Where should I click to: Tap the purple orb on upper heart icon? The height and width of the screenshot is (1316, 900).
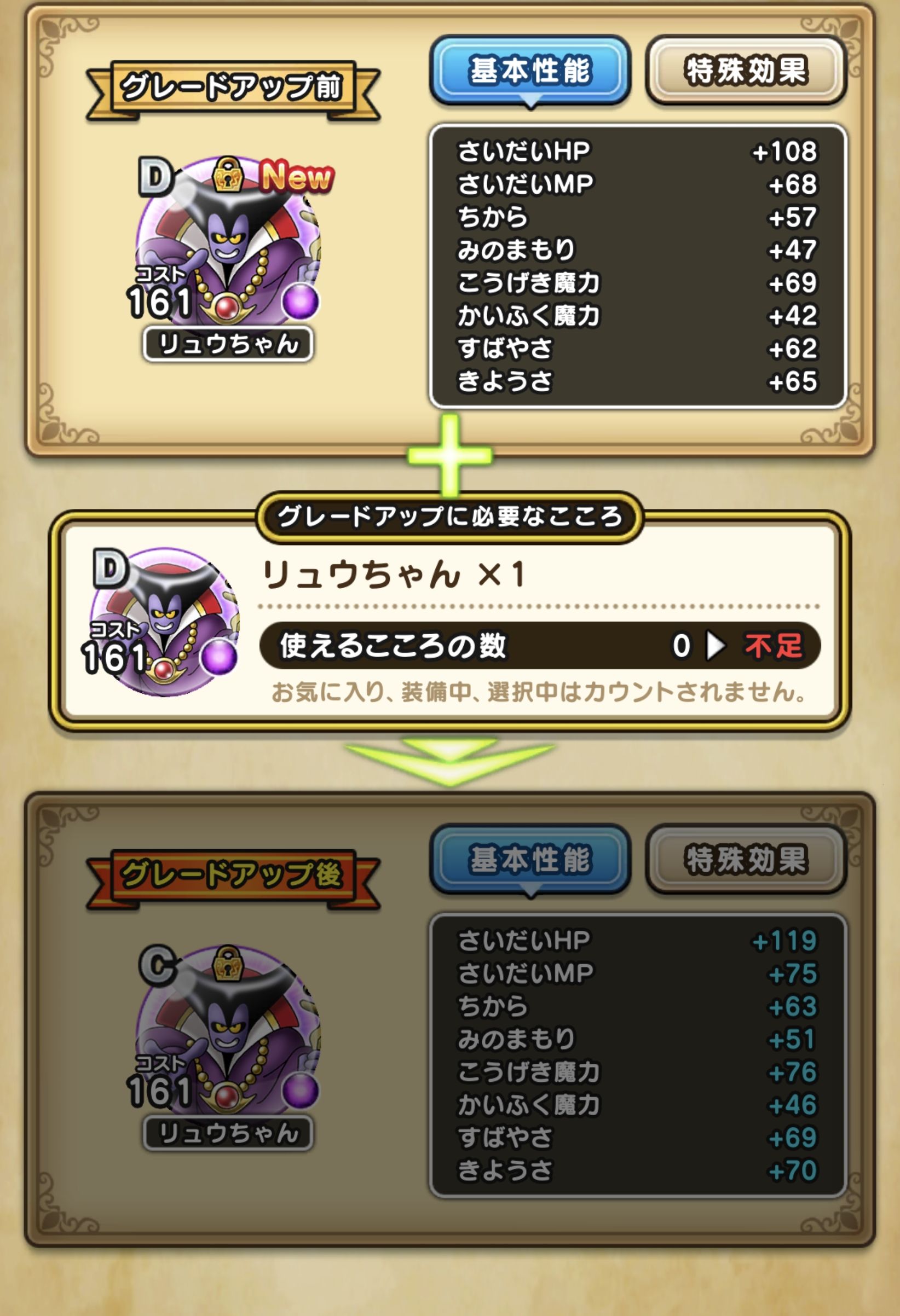[299, 301]
